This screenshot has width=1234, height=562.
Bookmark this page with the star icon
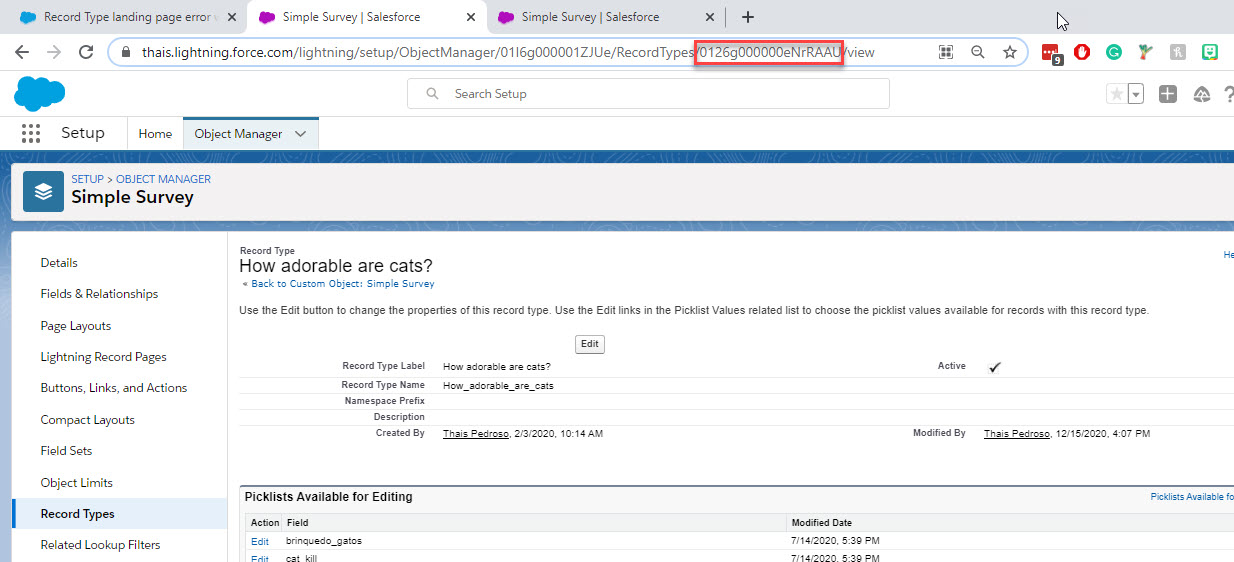[x=1010, y=52]
